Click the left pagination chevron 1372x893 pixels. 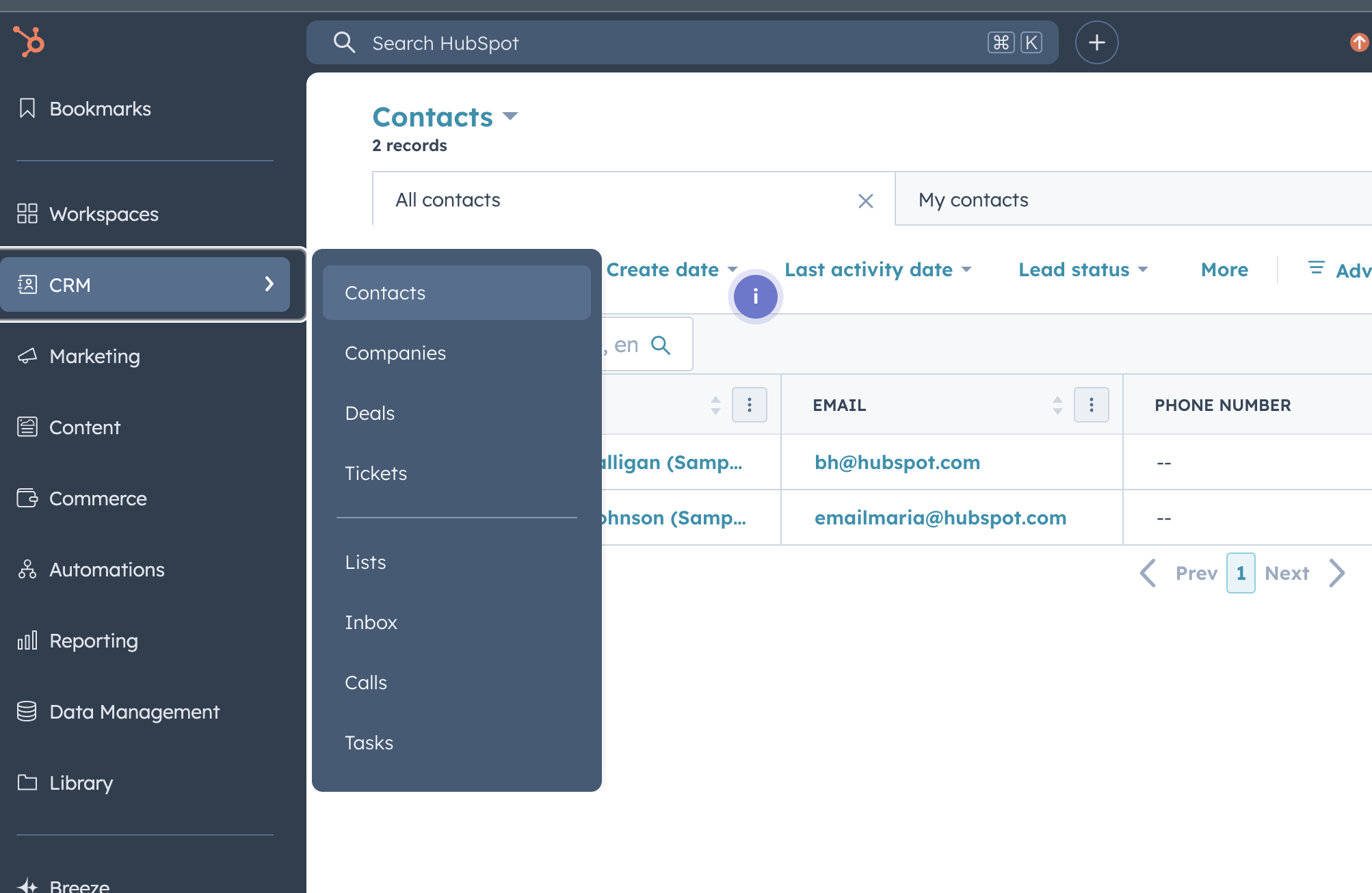pos(1148,573)
